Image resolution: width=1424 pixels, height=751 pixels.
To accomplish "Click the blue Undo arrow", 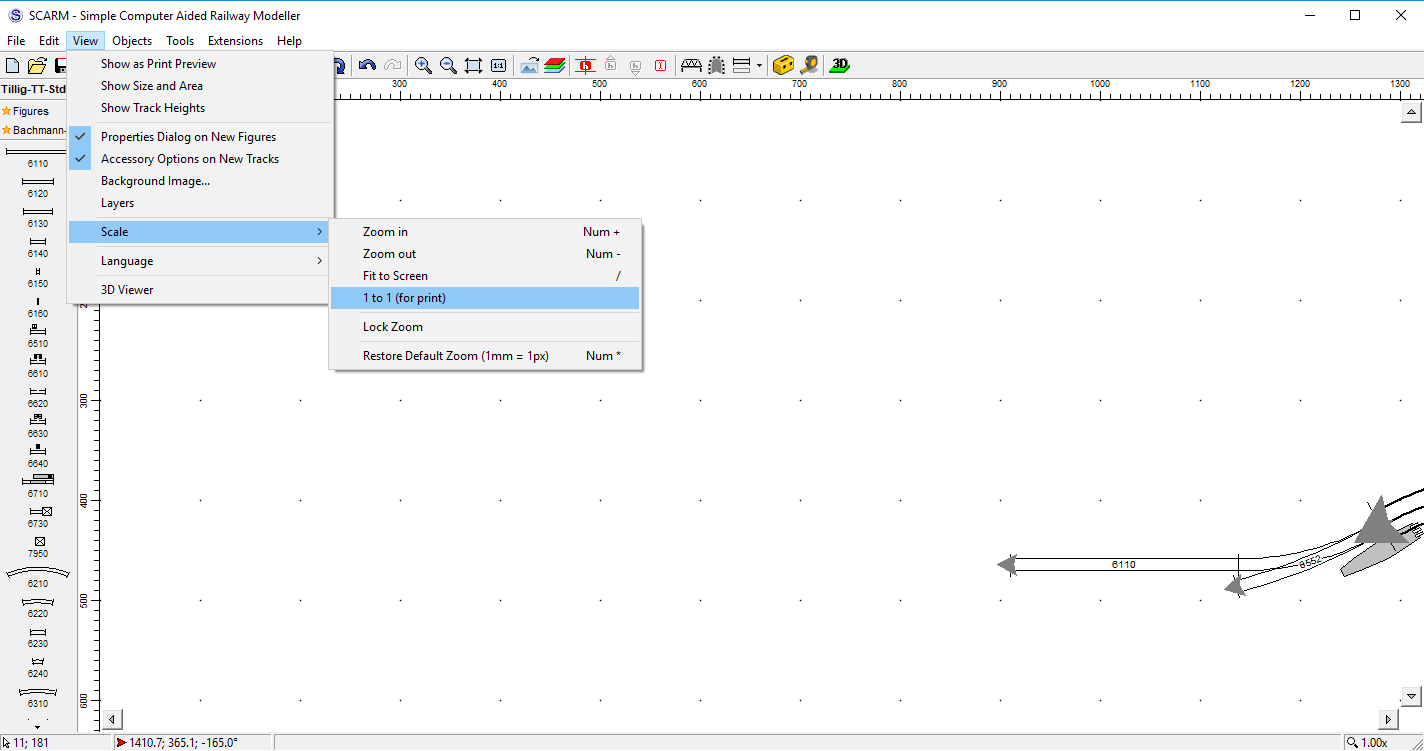I will pos(367,65).
